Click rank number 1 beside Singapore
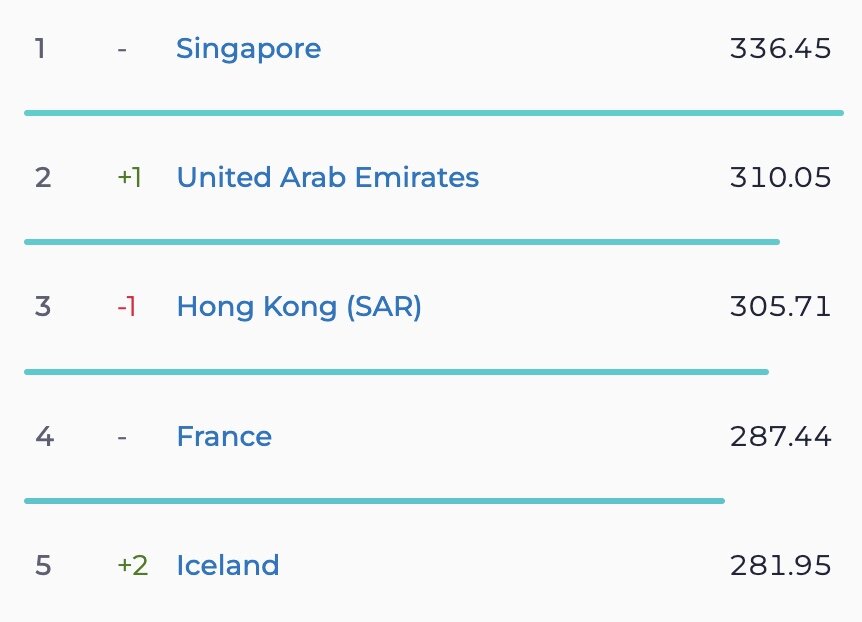 point(40,48)
